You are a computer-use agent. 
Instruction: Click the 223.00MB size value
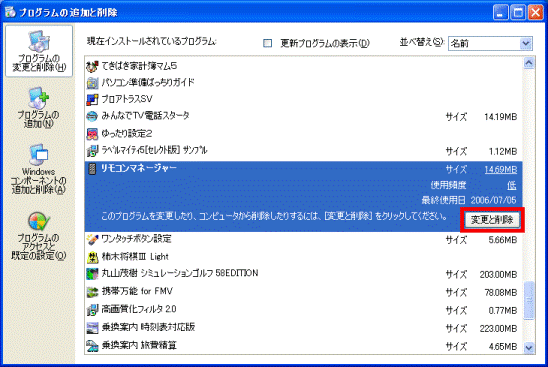pos(498,329)
